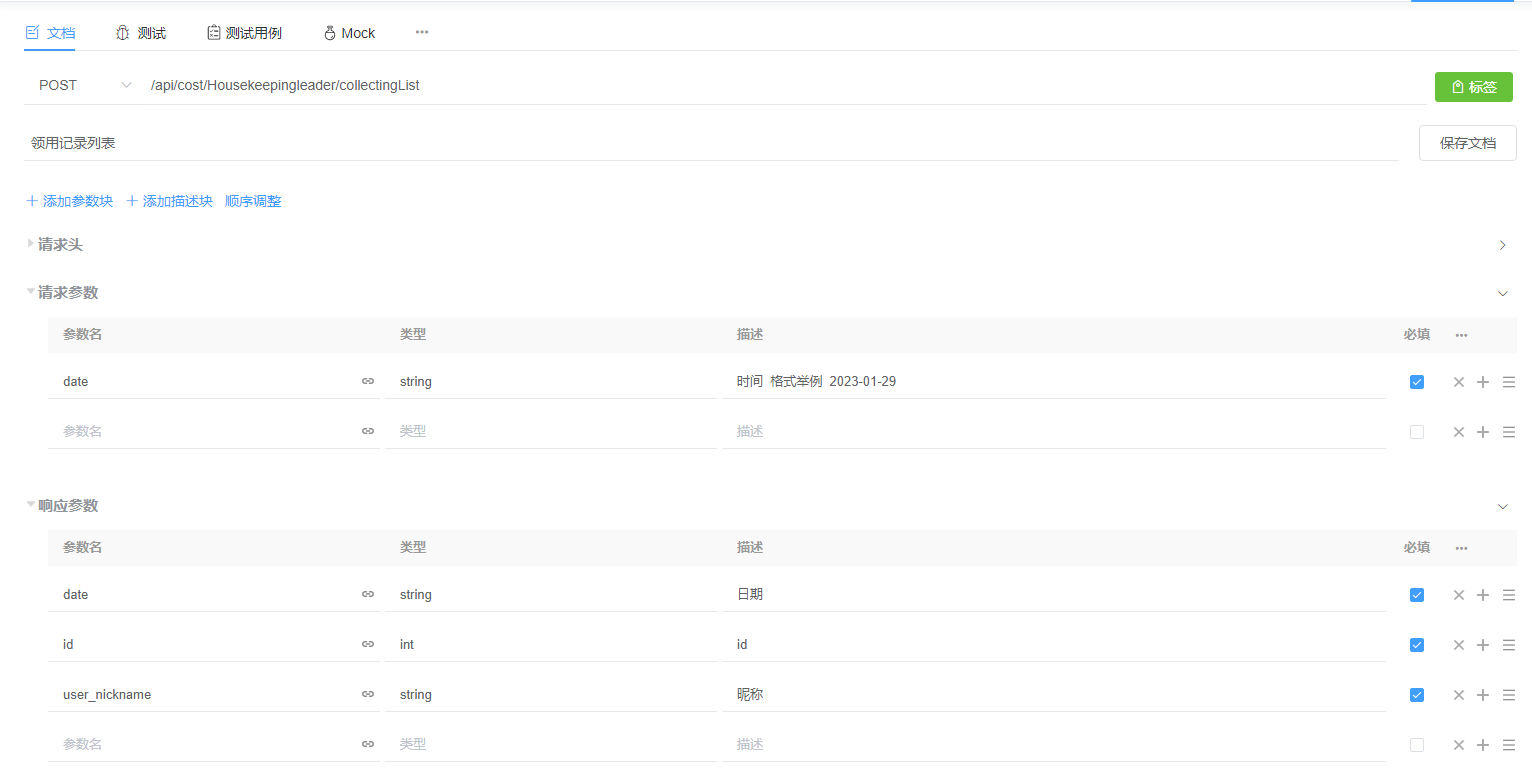
Task: Switch to the 测试用例 tab
Action: [x=244, y=33]
